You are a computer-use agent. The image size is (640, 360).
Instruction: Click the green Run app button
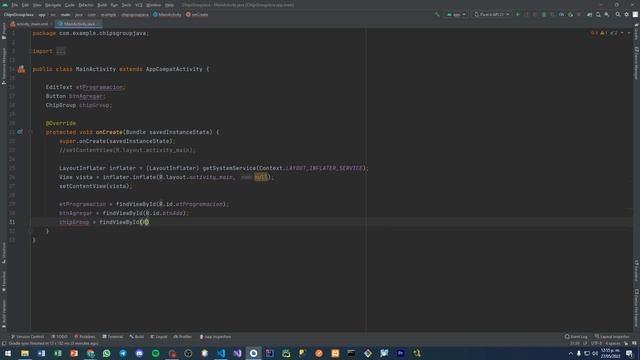518,14
